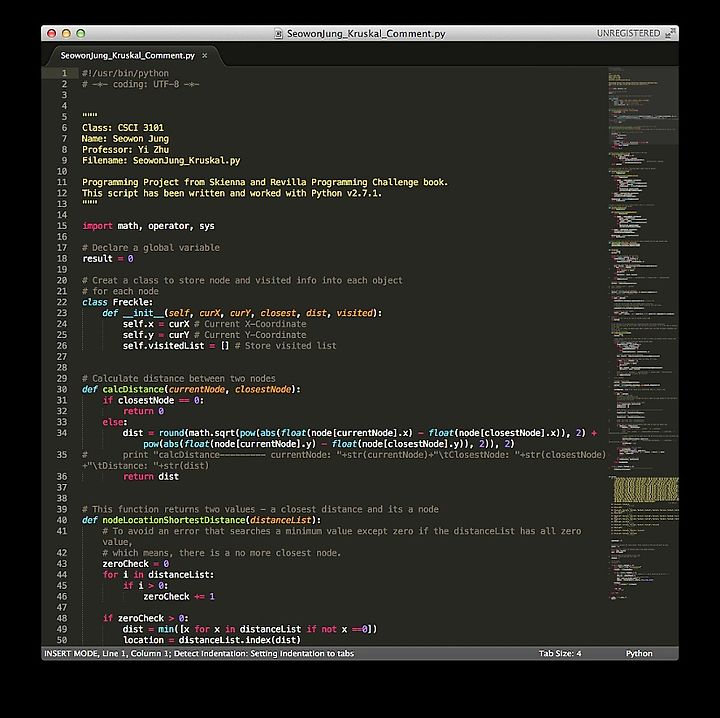Screen dimensions: 720x718
Task: Click the 'zeroCheck = 0' line
Action: click(x=135, y=564)
